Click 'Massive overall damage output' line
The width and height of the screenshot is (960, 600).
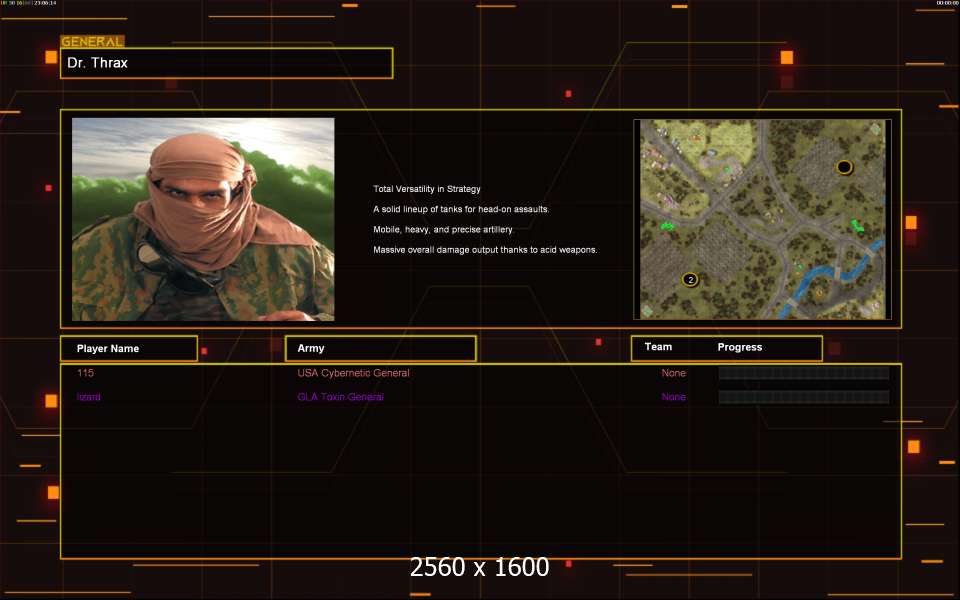485,250
